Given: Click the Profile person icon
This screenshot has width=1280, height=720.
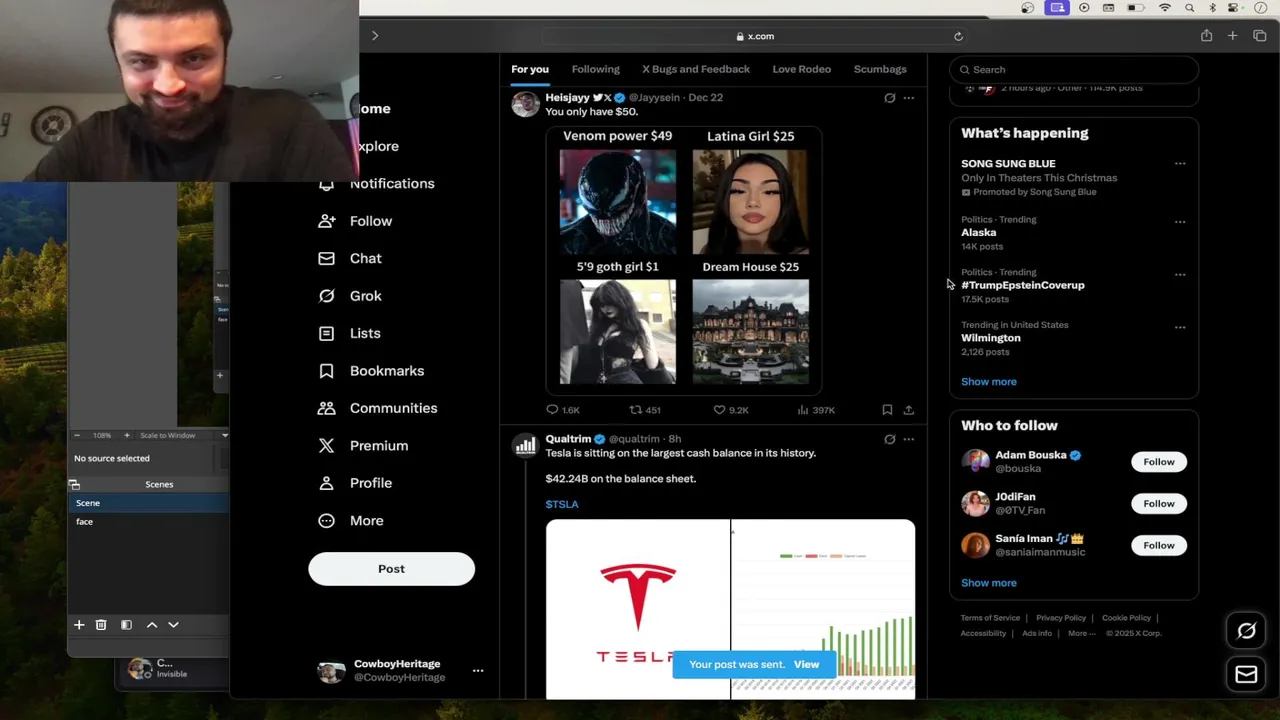Looking at the screenshot, I should point(326,483).
